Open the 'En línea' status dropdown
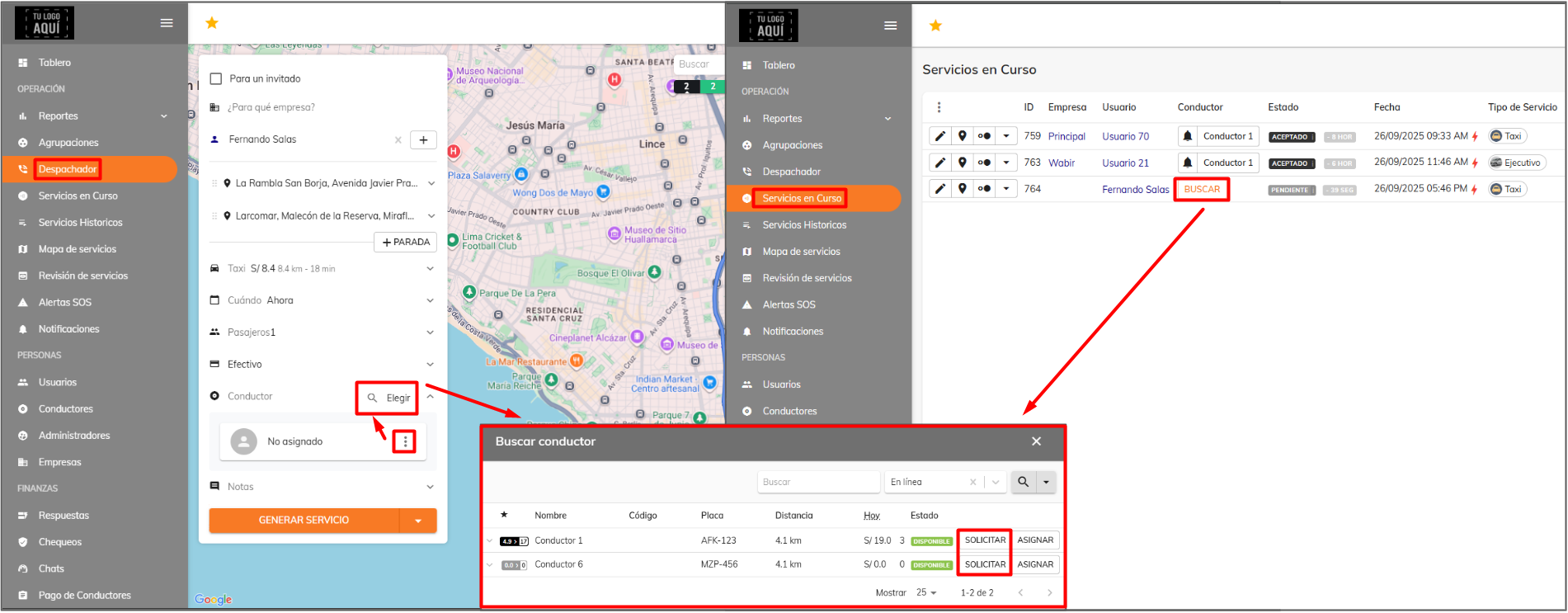 [996, 483]
